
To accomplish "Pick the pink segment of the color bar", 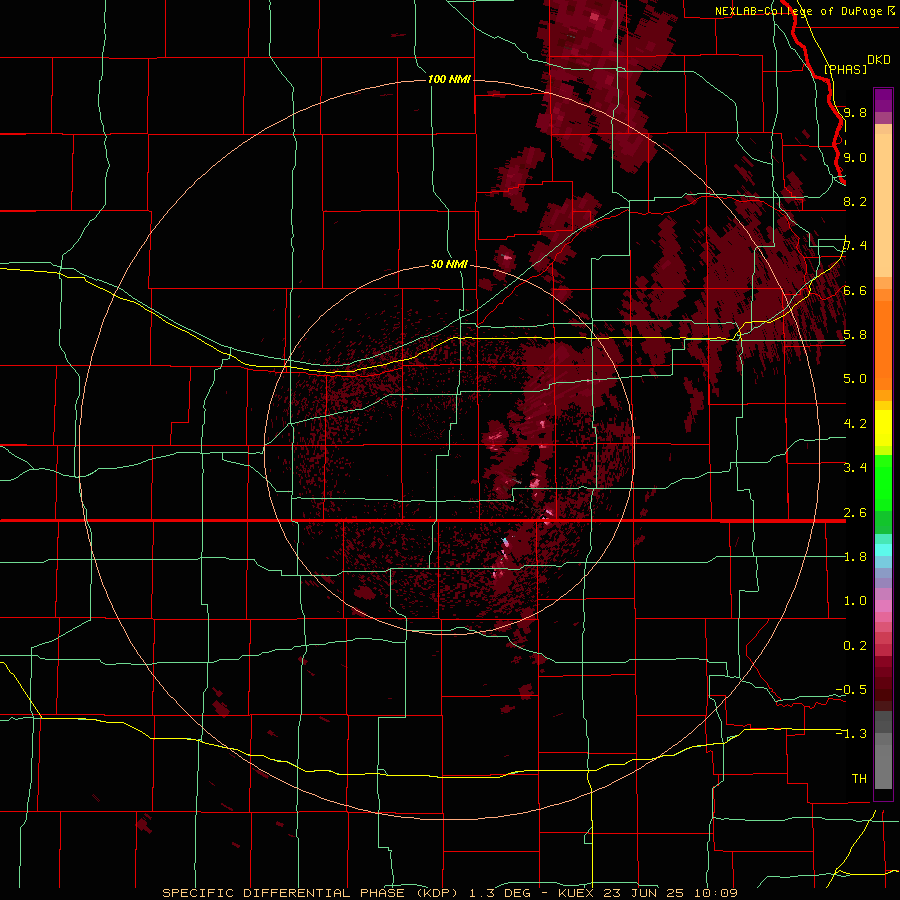I will tap(883, 606).
